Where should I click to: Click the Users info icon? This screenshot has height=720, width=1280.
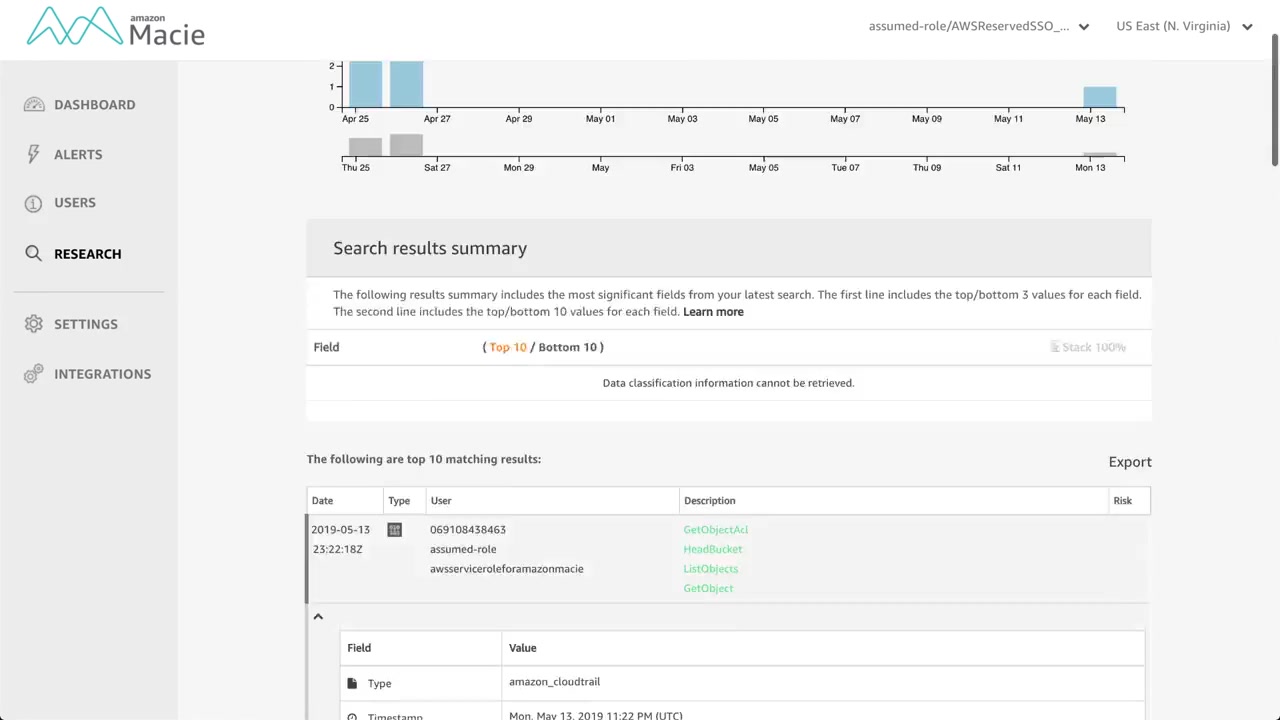coord(34,203)
